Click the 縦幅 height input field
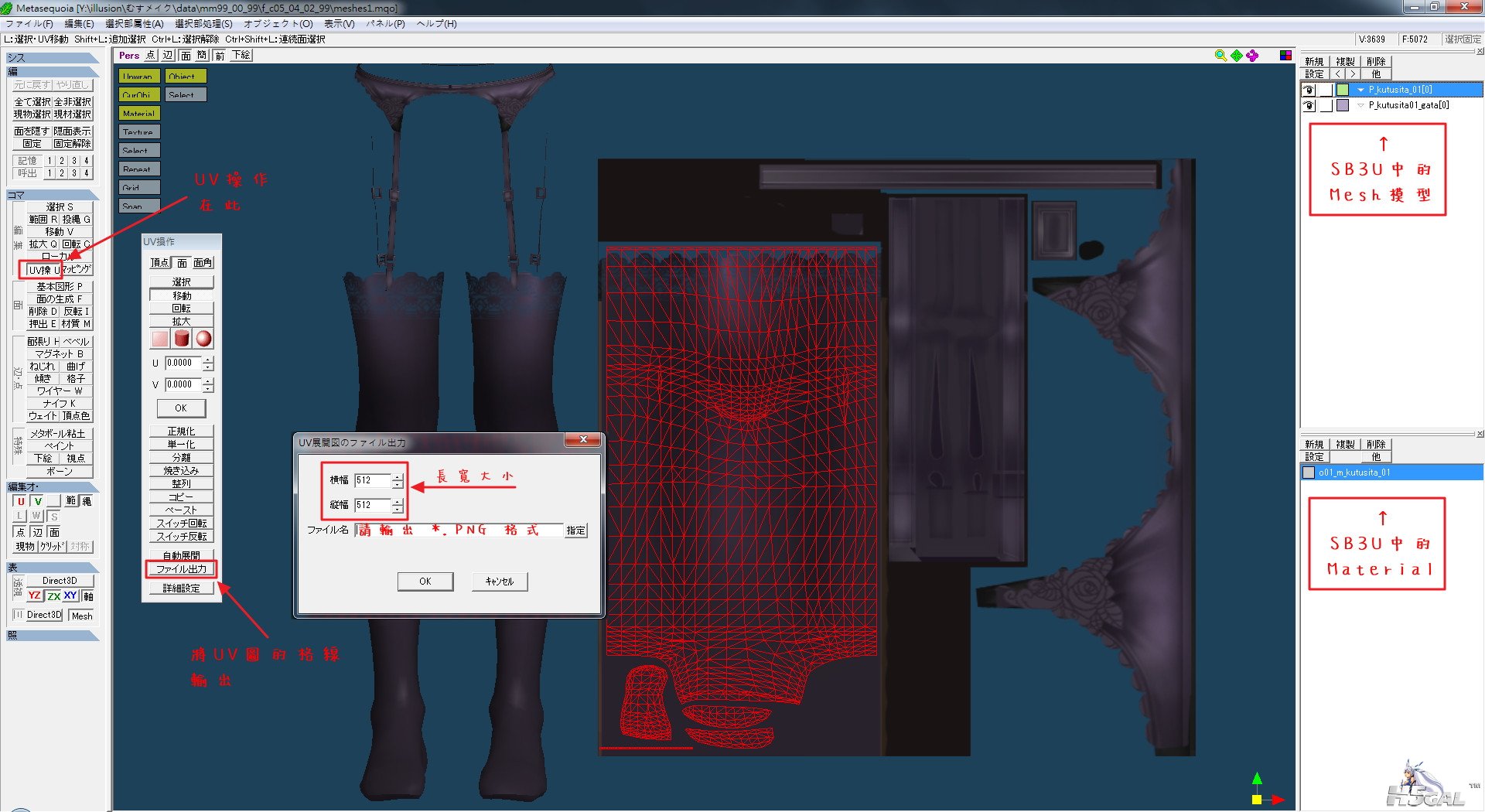Screen dimensions: 1485x812 [372, 505]
